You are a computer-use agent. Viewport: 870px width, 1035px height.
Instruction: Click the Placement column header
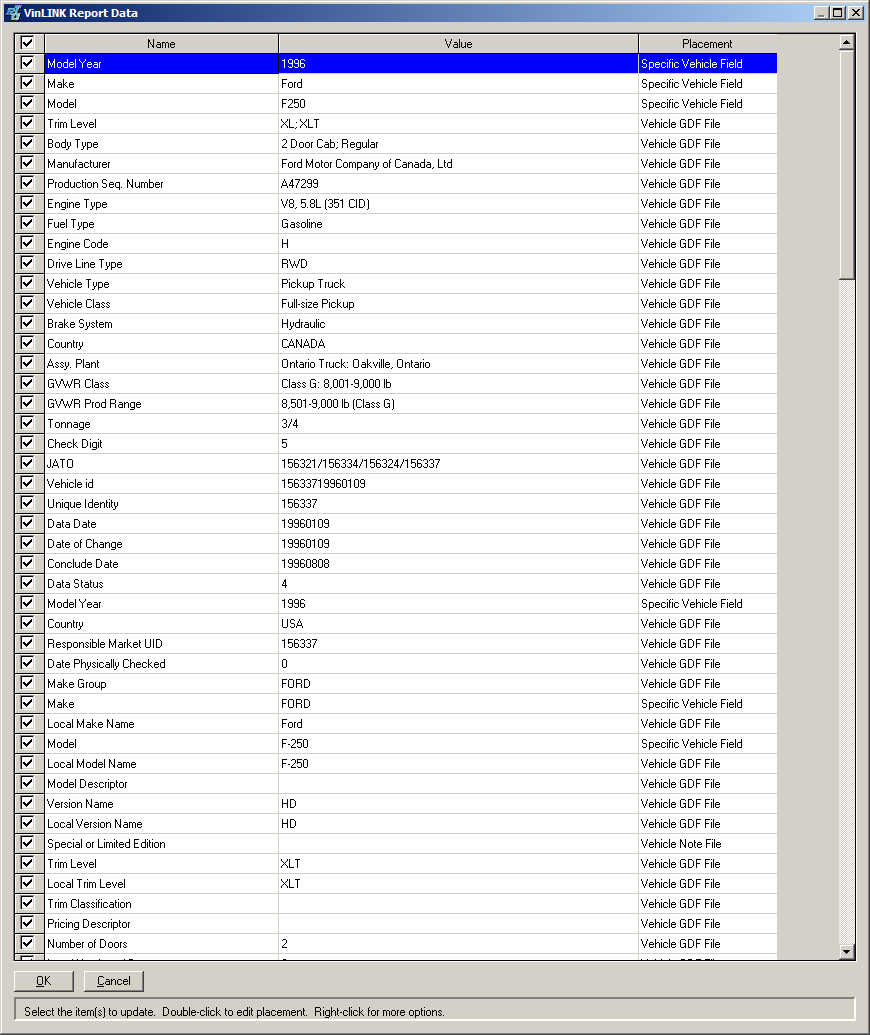pos(707,44)
